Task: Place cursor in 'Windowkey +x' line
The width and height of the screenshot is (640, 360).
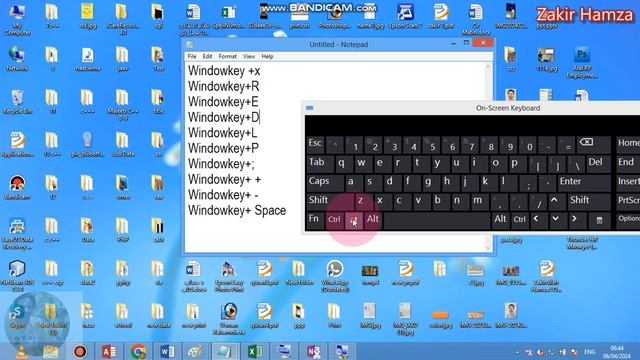Action: tap(224, 71)
